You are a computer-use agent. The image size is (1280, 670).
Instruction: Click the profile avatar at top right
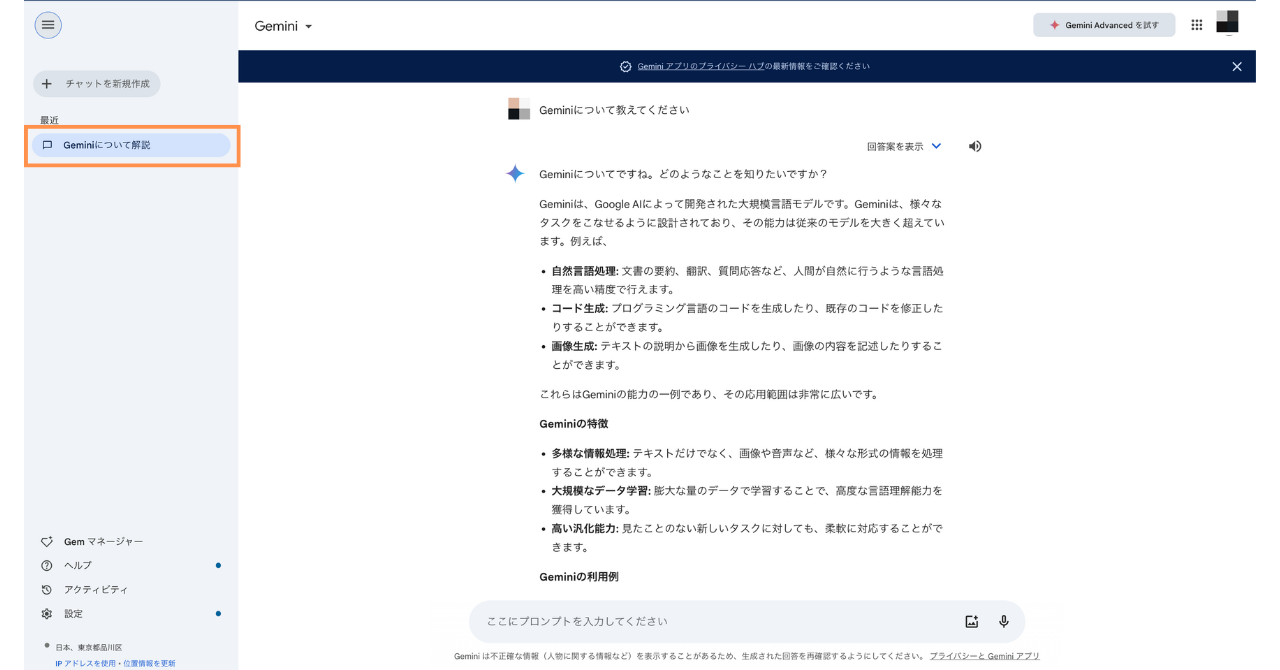coord(1227,22)
